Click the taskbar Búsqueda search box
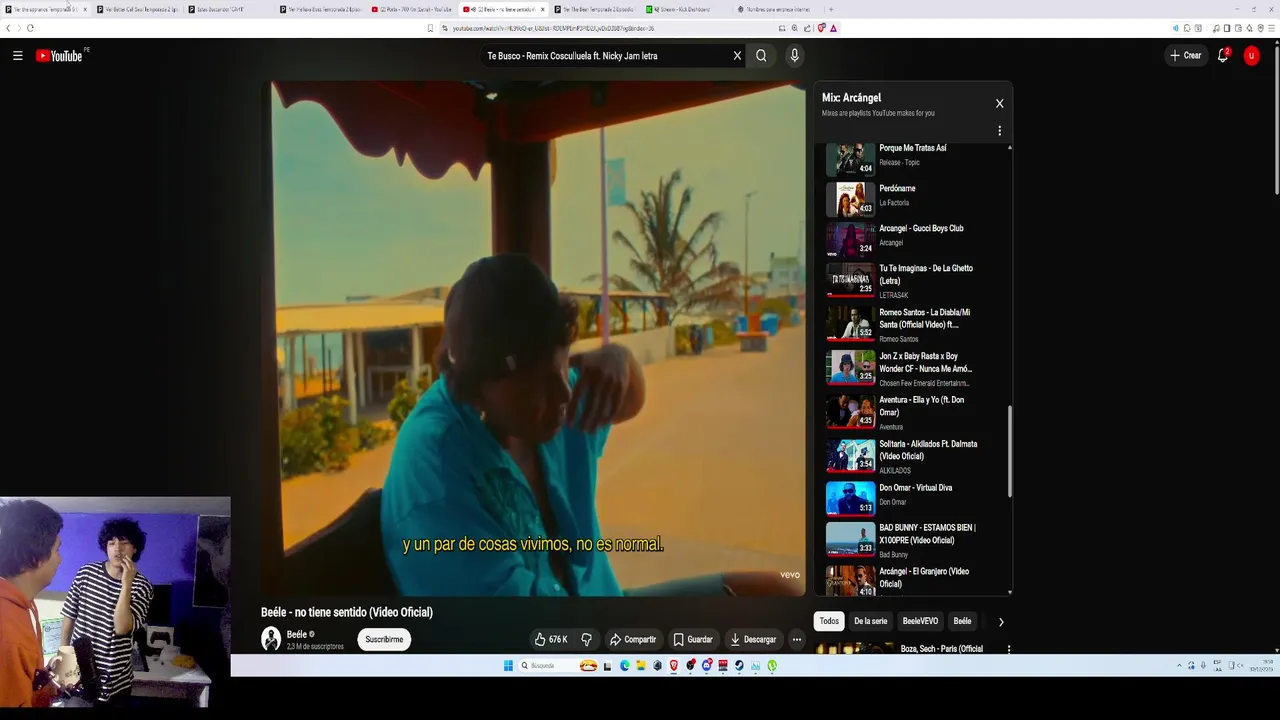The image size is (1280, 720). [x=558, y=666]
